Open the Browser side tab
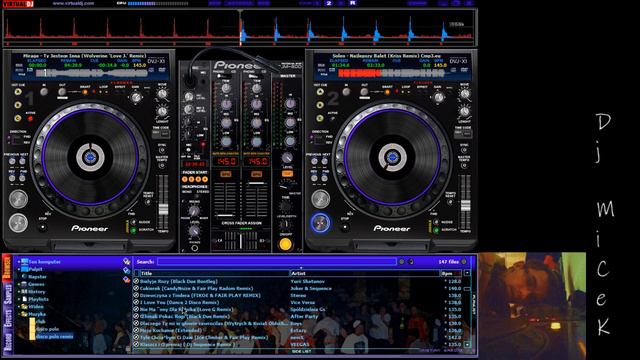Viewport: 640px width, 360px height. [x=7, y=269]
